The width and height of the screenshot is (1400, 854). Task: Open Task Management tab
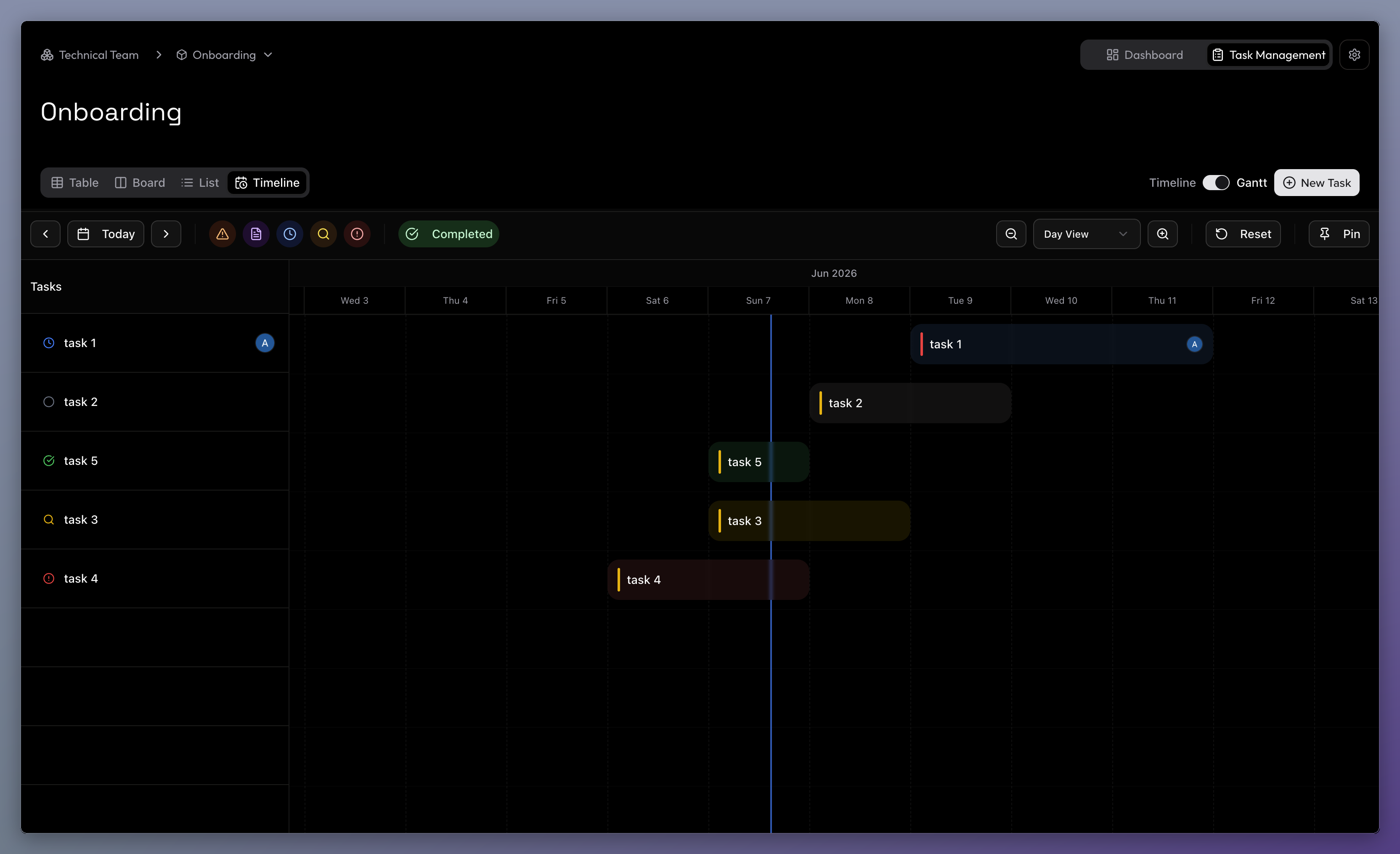click(1268, 55)
